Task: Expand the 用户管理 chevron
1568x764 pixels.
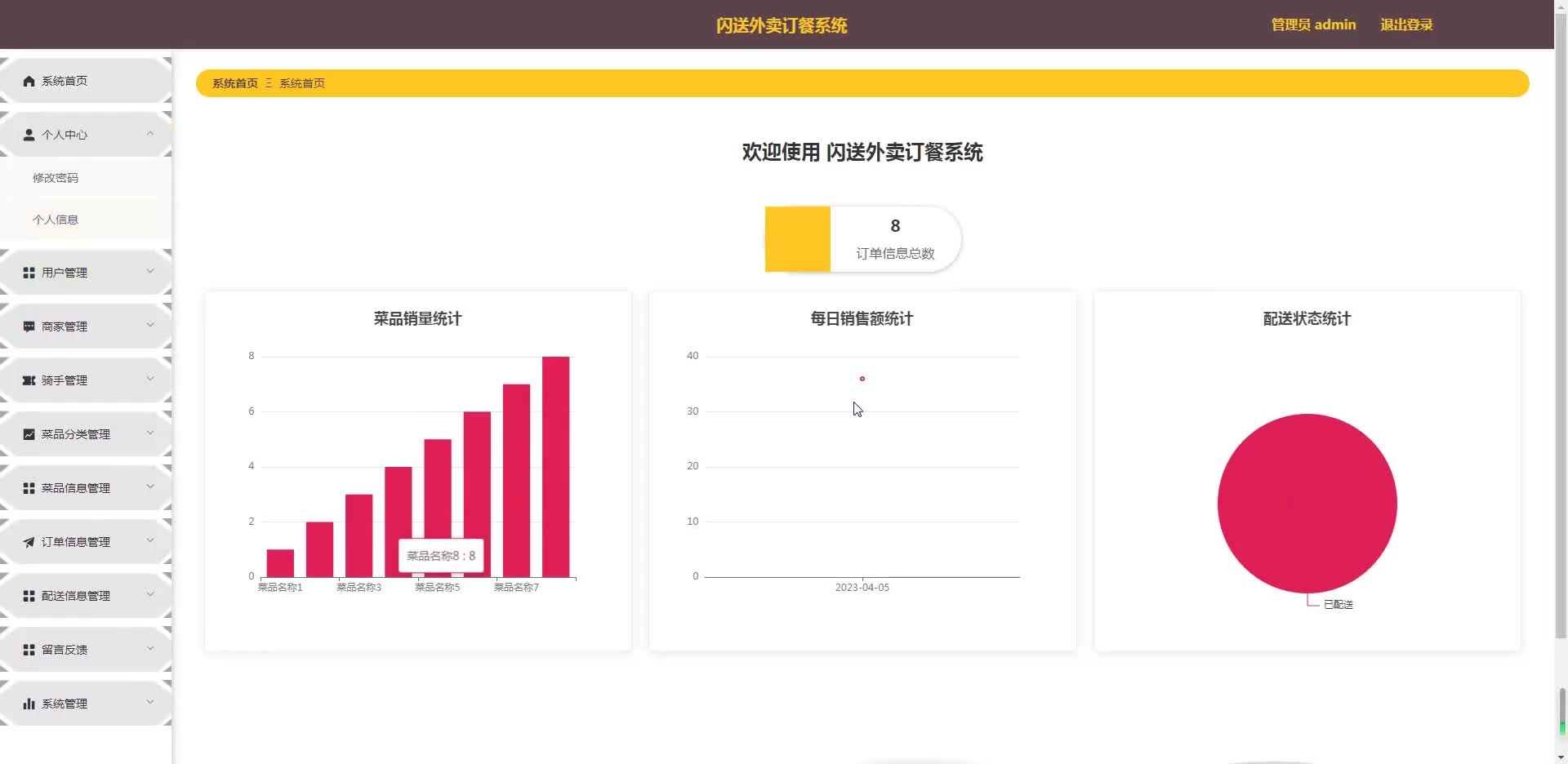Action: tap(150, 271)
